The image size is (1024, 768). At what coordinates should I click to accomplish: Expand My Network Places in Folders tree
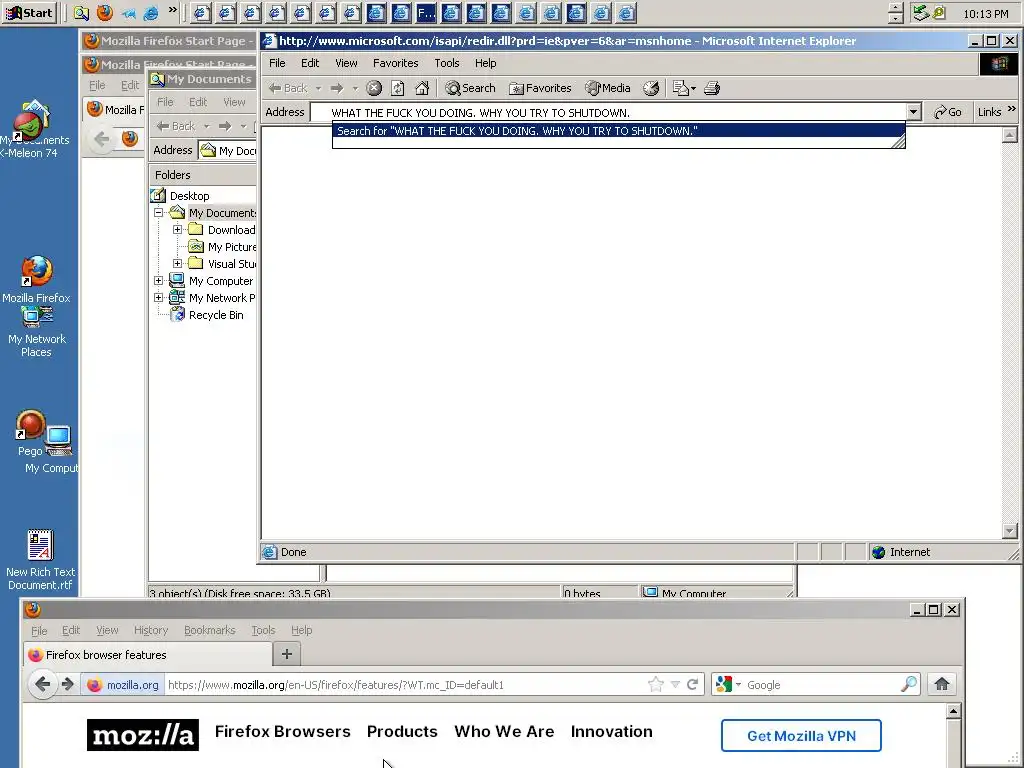[158, 298]
